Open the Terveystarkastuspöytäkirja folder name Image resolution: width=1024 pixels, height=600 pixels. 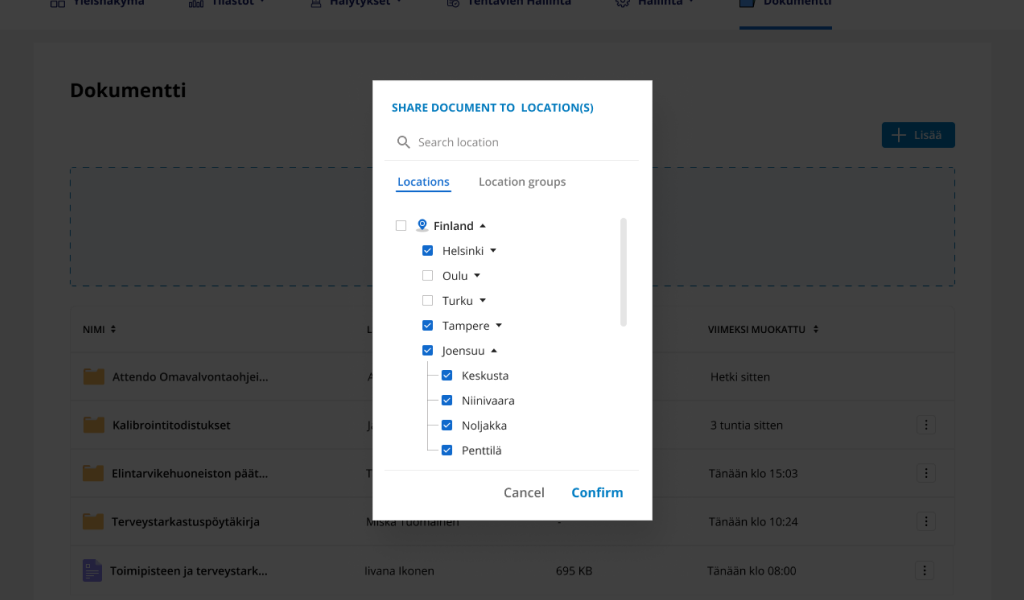click(185, 522)
